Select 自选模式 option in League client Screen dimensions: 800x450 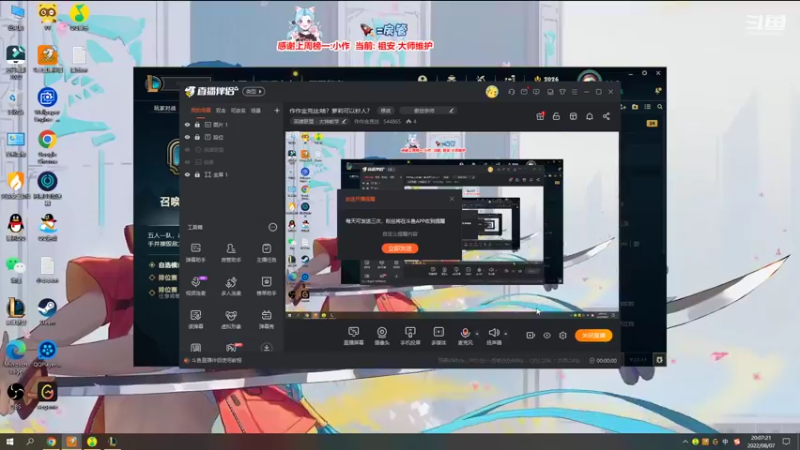pyautogui.click(x=164, y=265)
